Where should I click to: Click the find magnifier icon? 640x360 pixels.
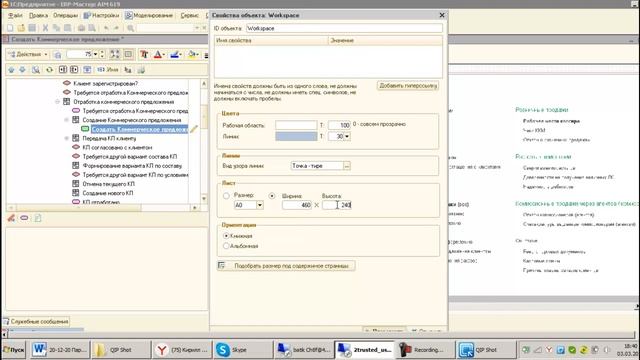click(x=130, y=28)
